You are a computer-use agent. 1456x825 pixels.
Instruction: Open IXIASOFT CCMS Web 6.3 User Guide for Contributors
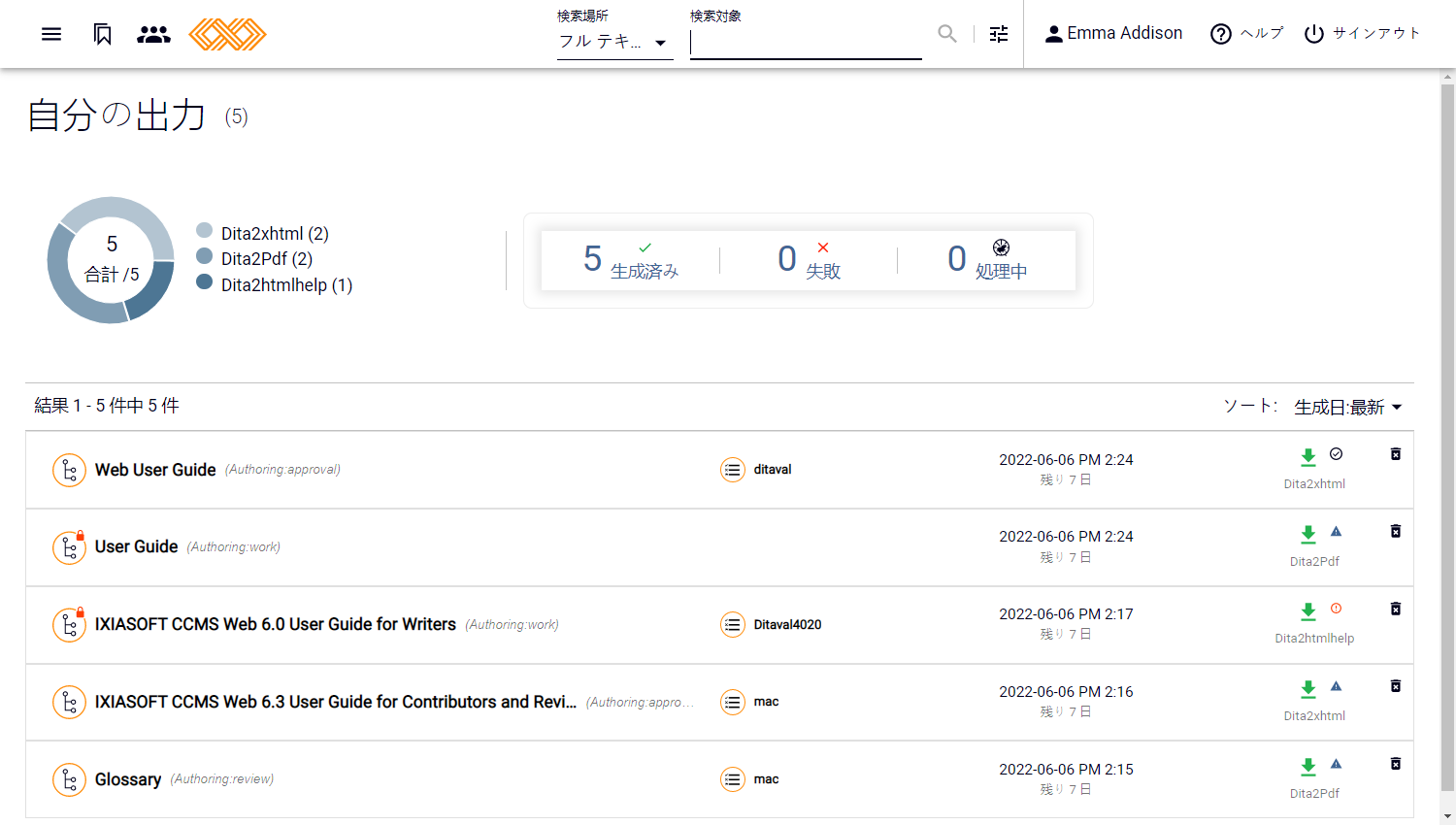click(x=336, y=702)
